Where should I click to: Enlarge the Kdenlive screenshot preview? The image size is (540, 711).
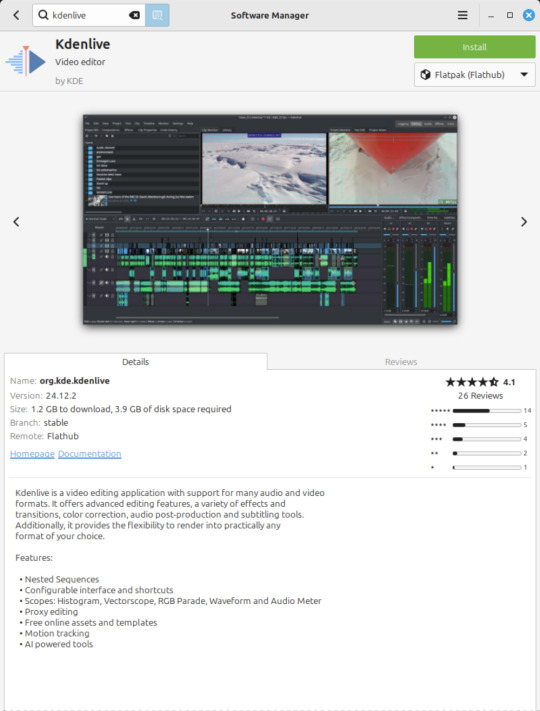tap(270, 219)
